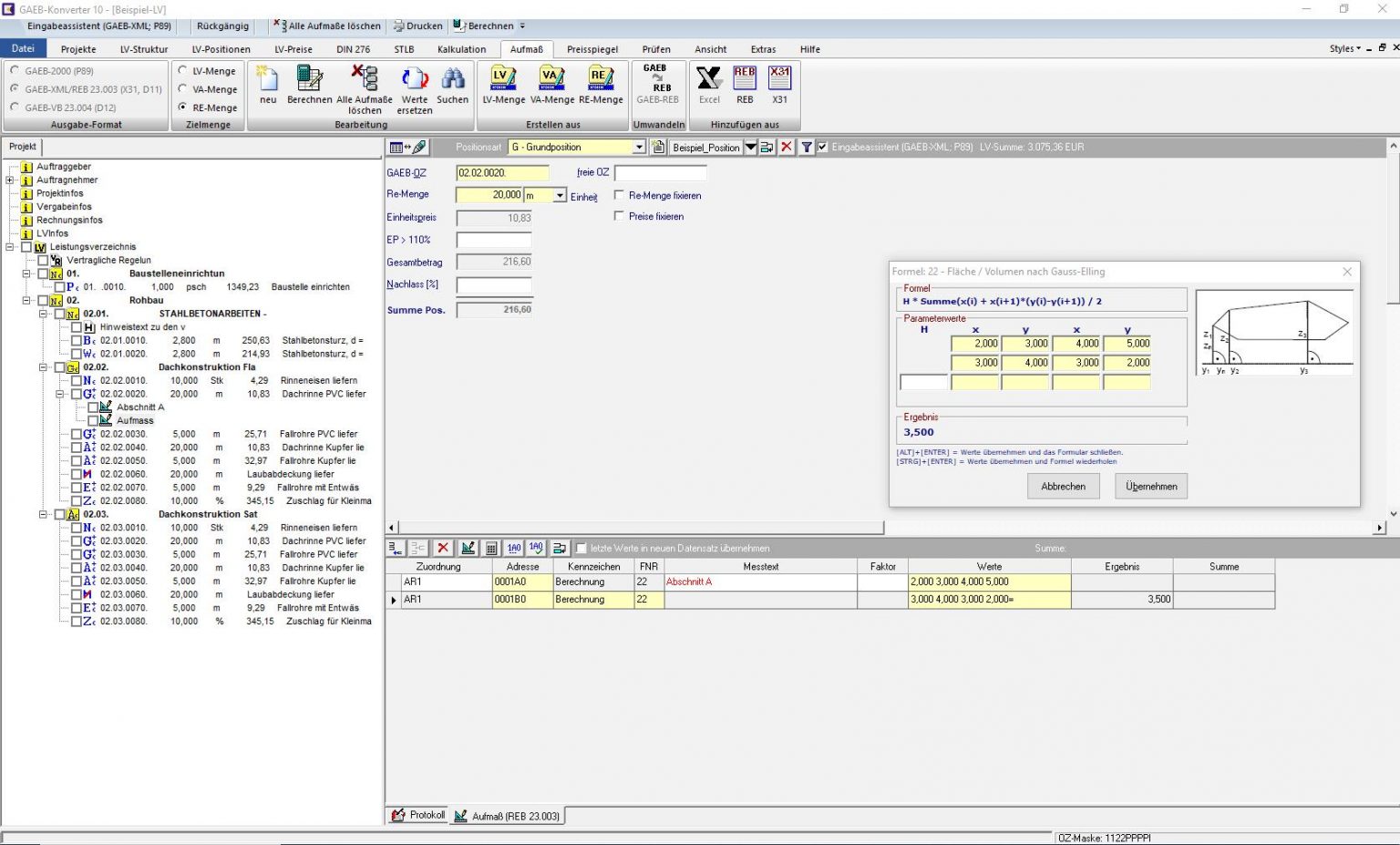Image resolution: width=1400 pixels, height=845 pixels.
Task: Add from X31 file icon
Action: (x=779, y=85)
